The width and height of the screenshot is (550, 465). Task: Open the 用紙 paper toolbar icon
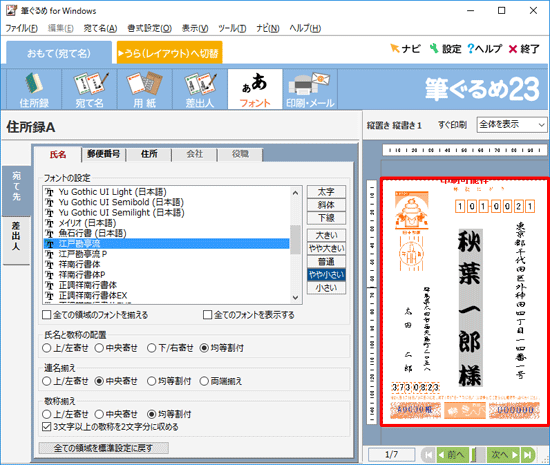click(x=145, y=89)
